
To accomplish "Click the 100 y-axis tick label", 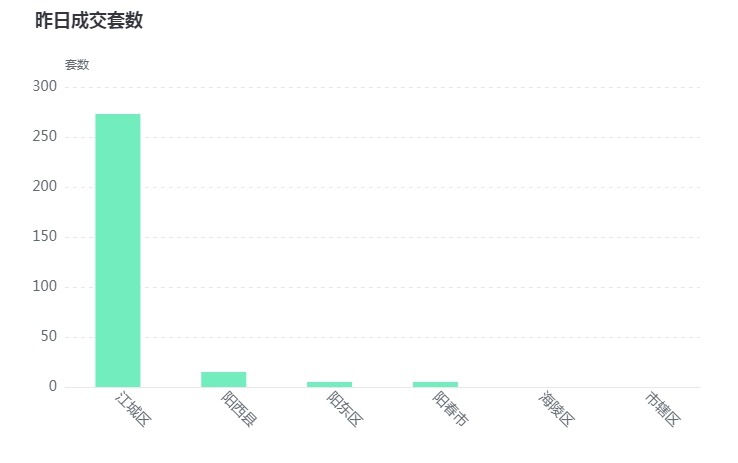I will click(45, 286).
